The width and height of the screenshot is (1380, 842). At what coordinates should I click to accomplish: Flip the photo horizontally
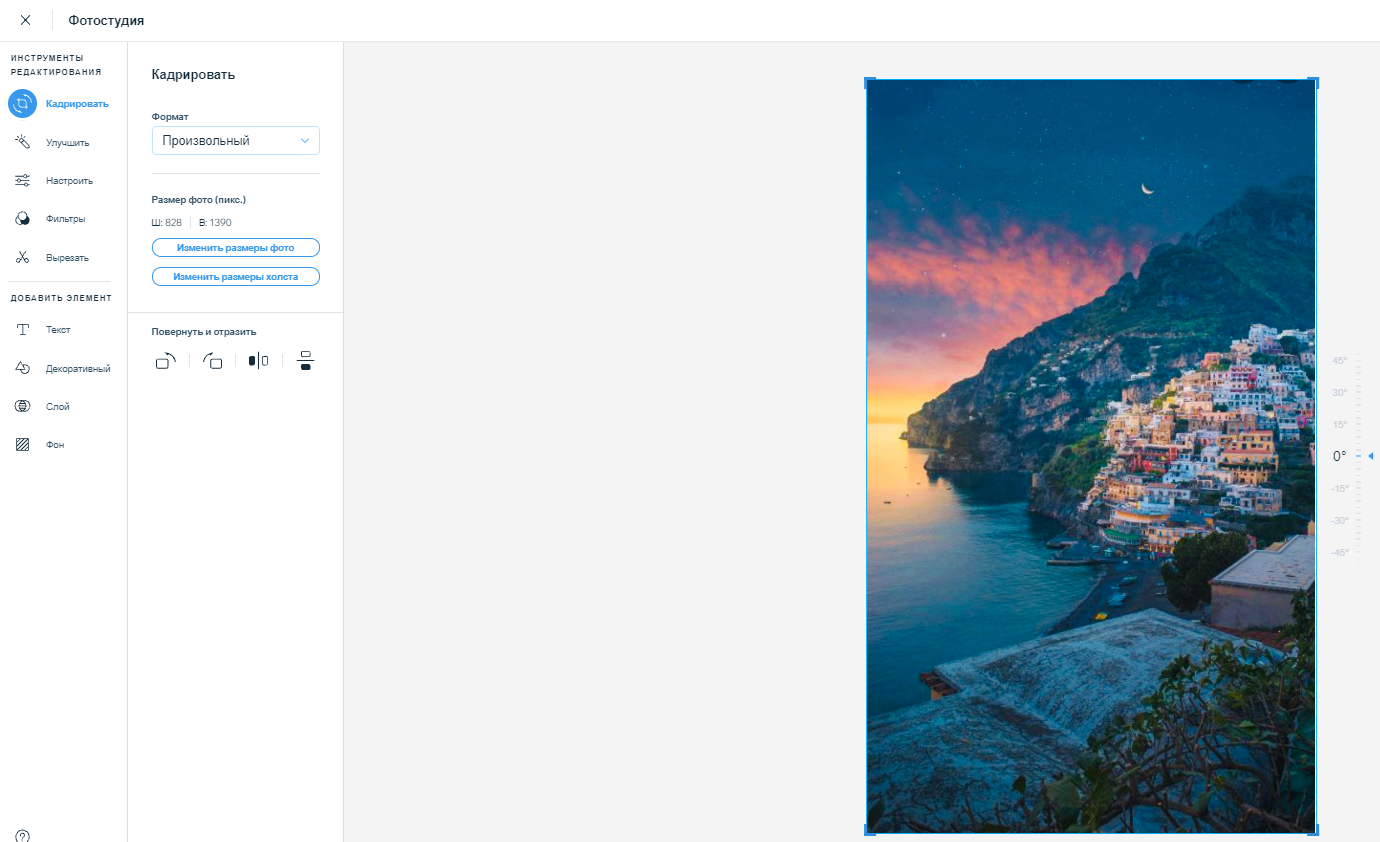(258, 361)
